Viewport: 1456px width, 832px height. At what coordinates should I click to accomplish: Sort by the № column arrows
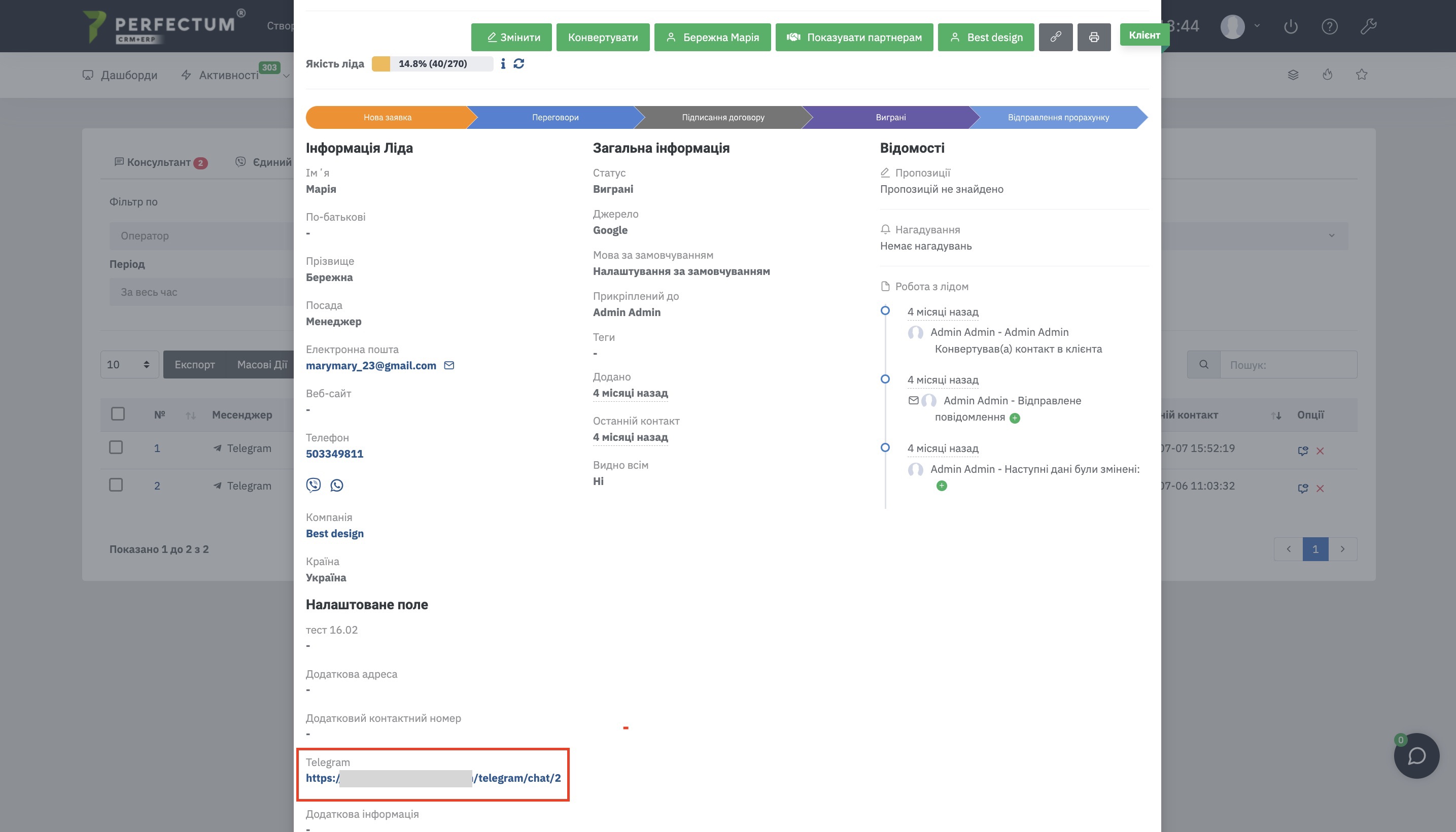[191, 415]
